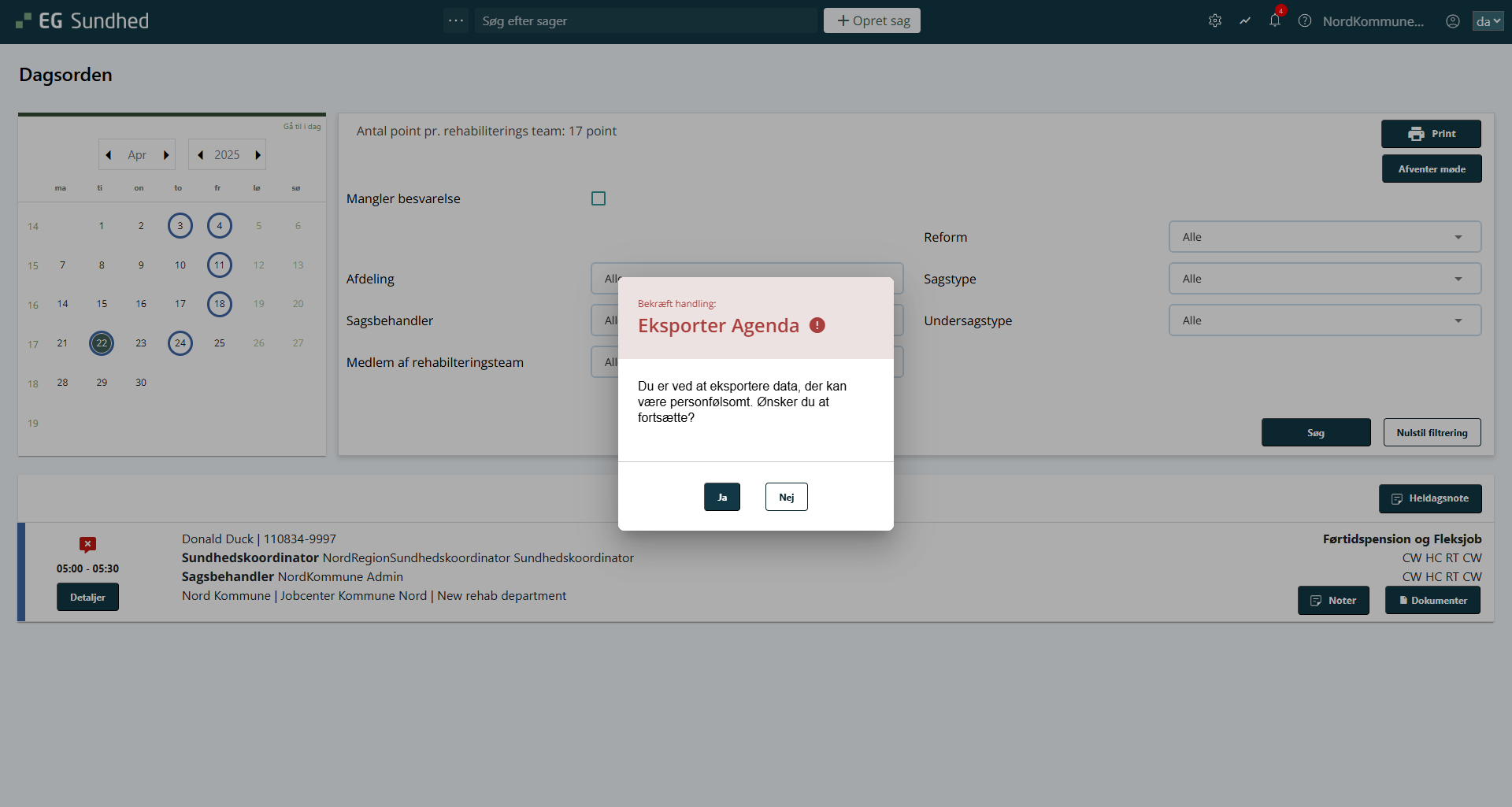Open the settings gear icon
The height and width of the screenshot is (807, 1512).
coord(1215,21)
